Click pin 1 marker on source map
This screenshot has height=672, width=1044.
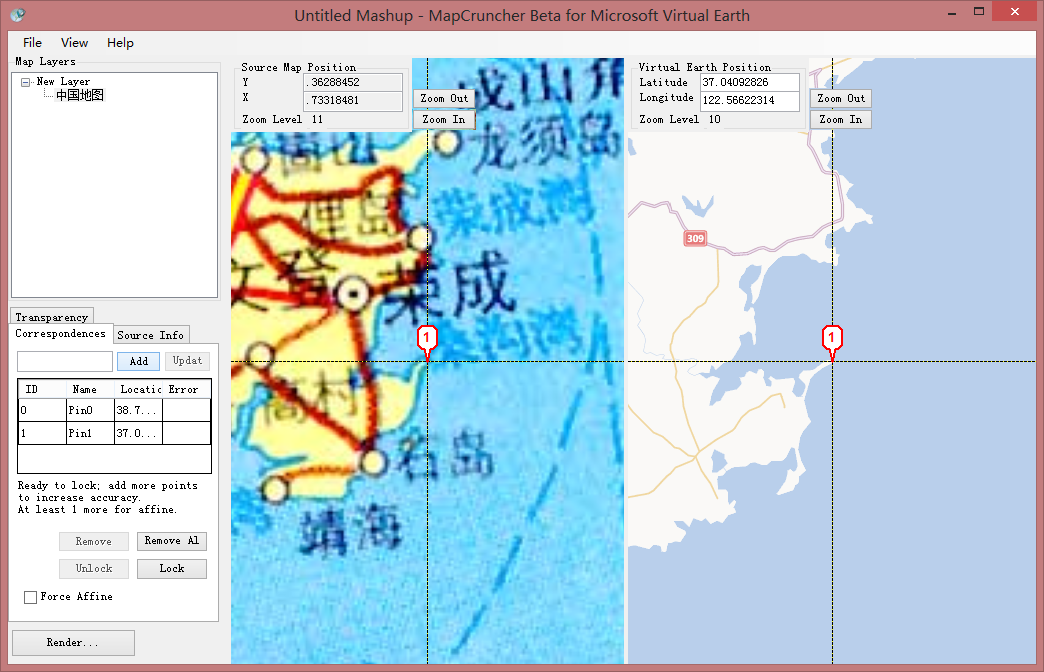pyautogui.click(x=427, y=342)
